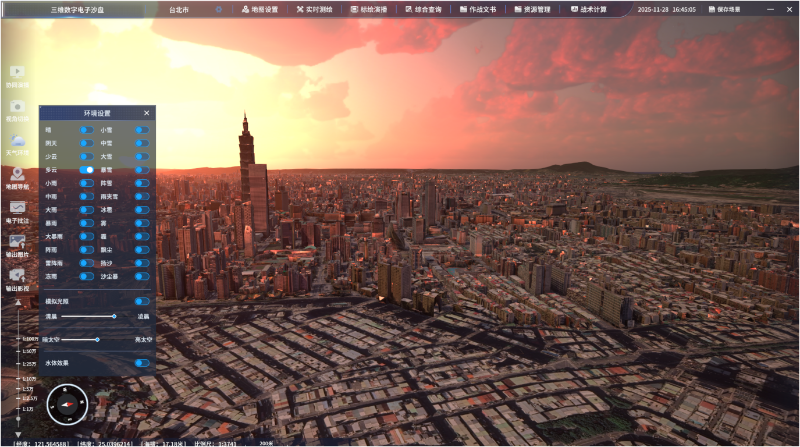Enable the 暴雨 switch
Image resolution: width=800 pixels, height=447 pixels.
pyautogui.click(x=87, y=223)
